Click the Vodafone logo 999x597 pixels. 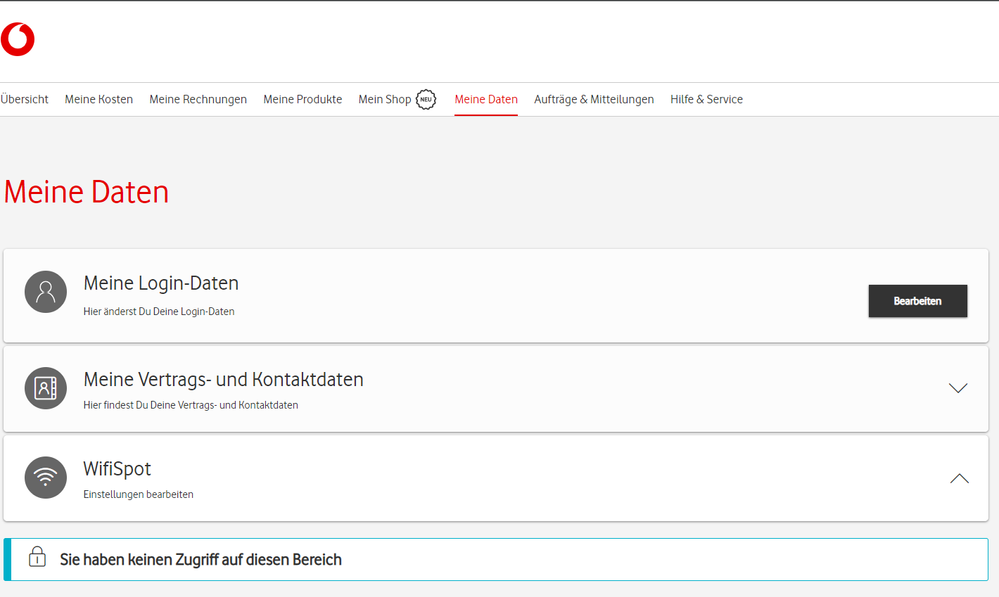18,39
